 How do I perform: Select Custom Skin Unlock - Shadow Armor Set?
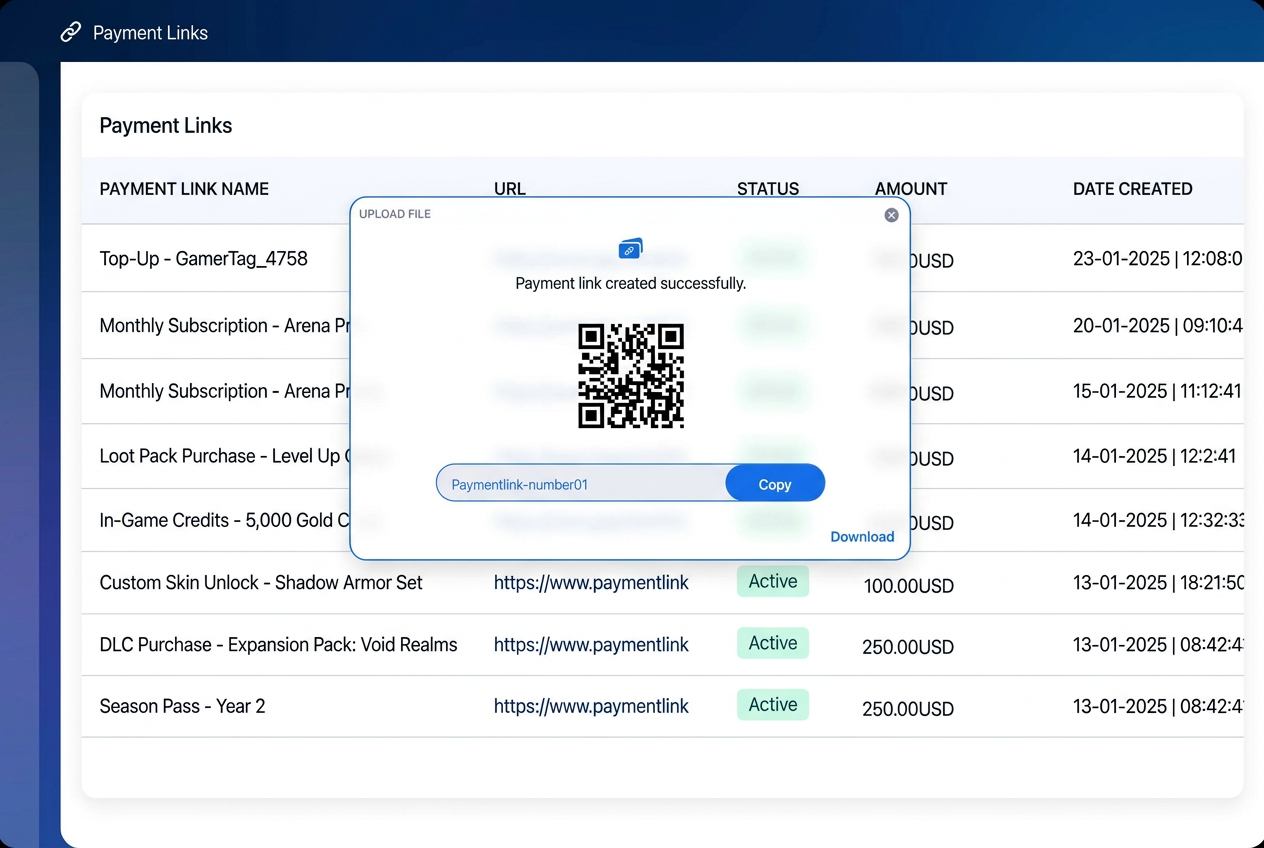click(x=261, y=583)
